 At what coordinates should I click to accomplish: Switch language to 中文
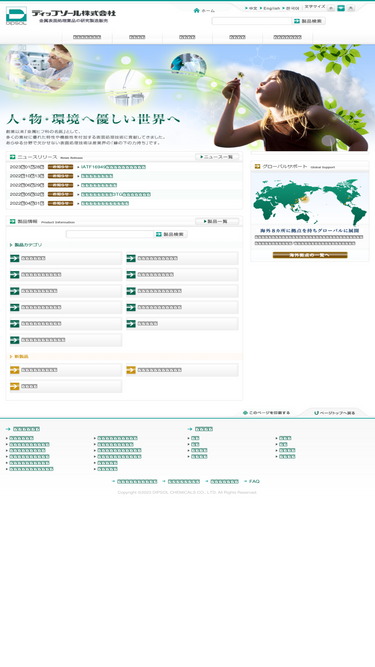(253, 9)
